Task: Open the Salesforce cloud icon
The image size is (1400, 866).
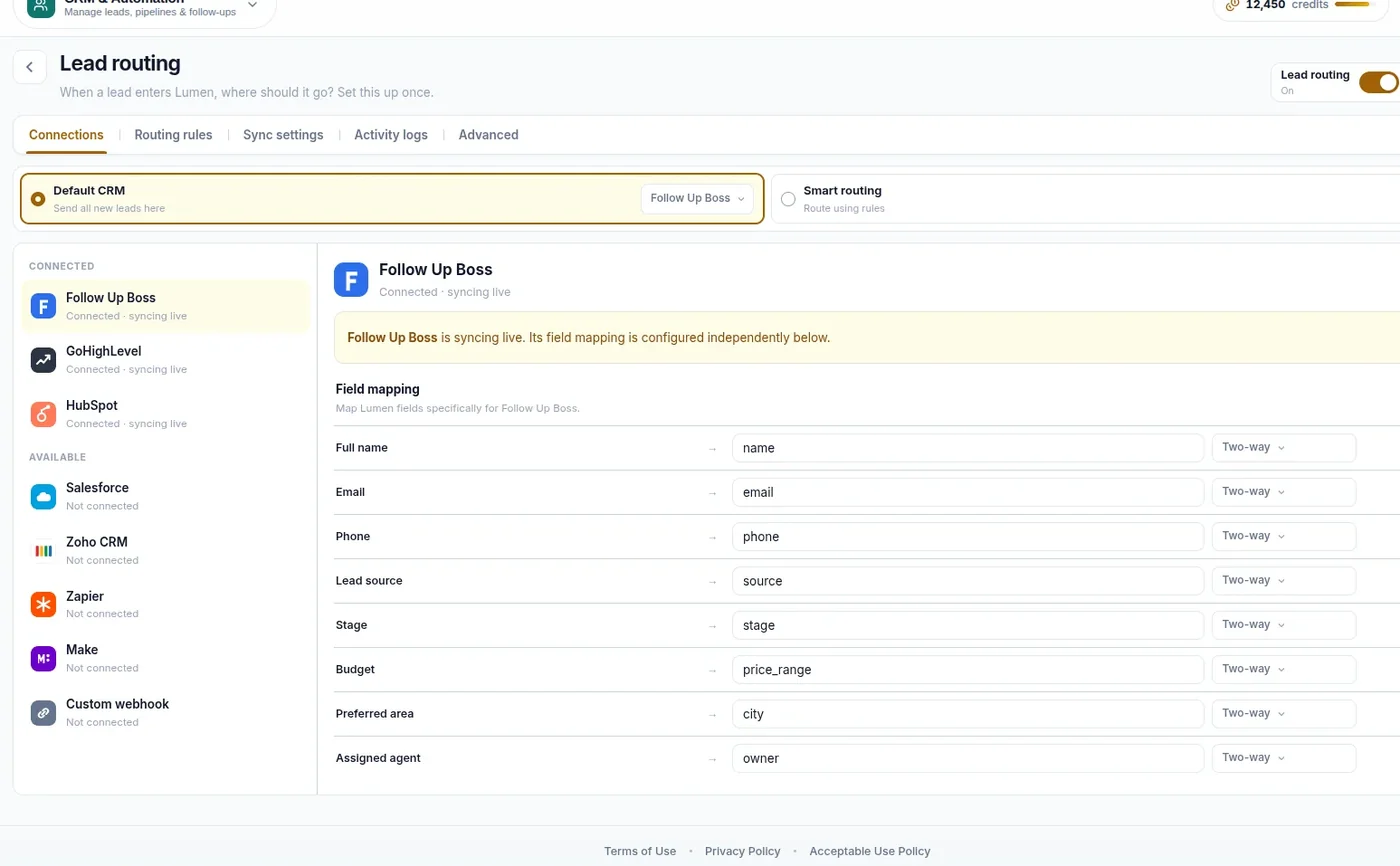Action: tap(43, 497)
